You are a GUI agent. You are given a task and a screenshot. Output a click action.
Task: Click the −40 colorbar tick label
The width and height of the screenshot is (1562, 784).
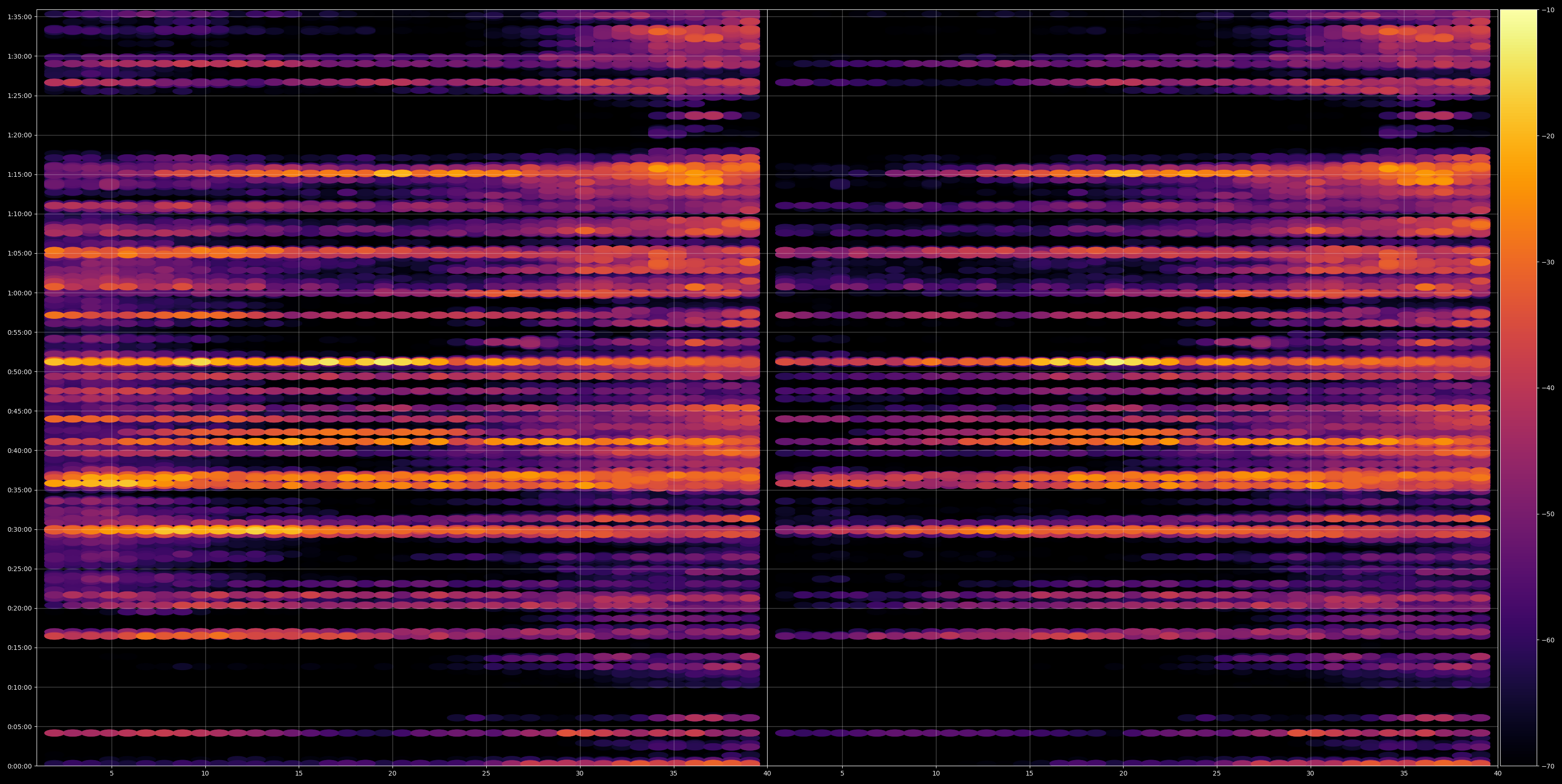[x=1548, y=388]
